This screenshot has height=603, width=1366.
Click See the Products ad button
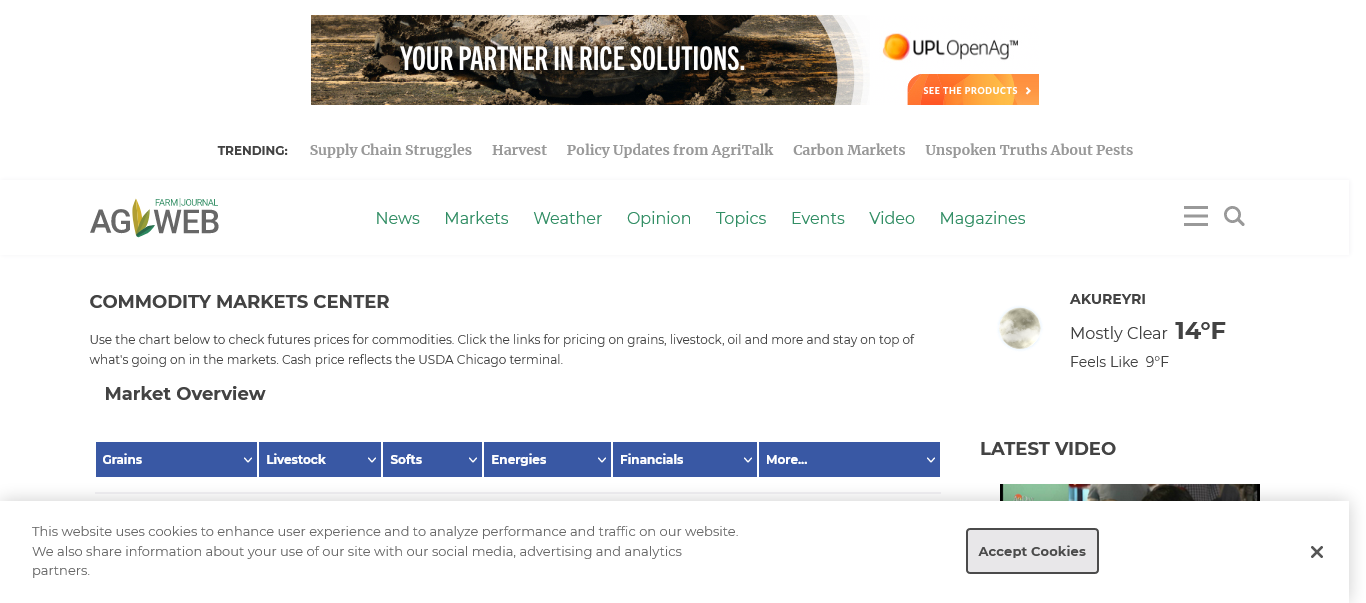point(972,90)
